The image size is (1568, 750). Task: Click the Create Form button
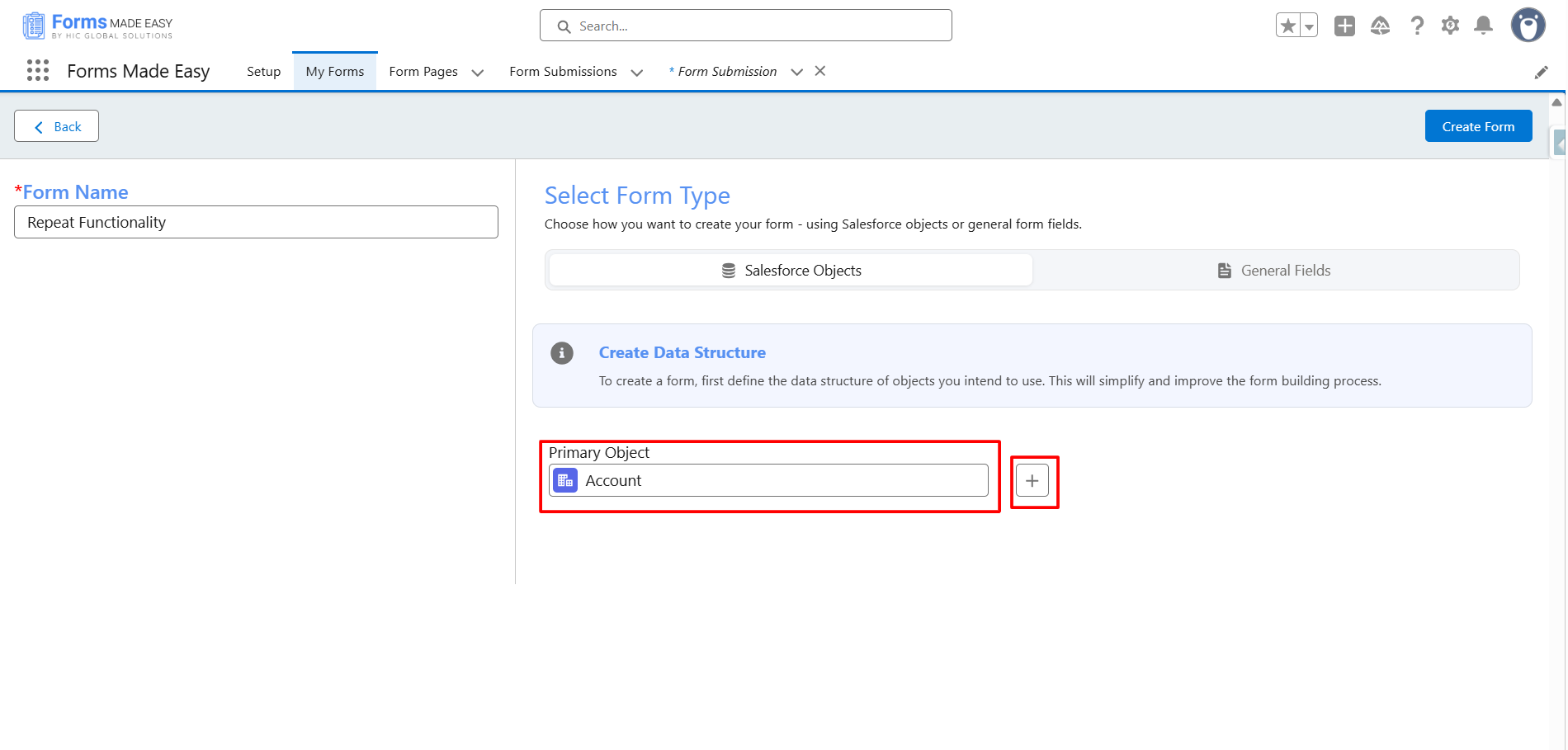(1477, 126)
